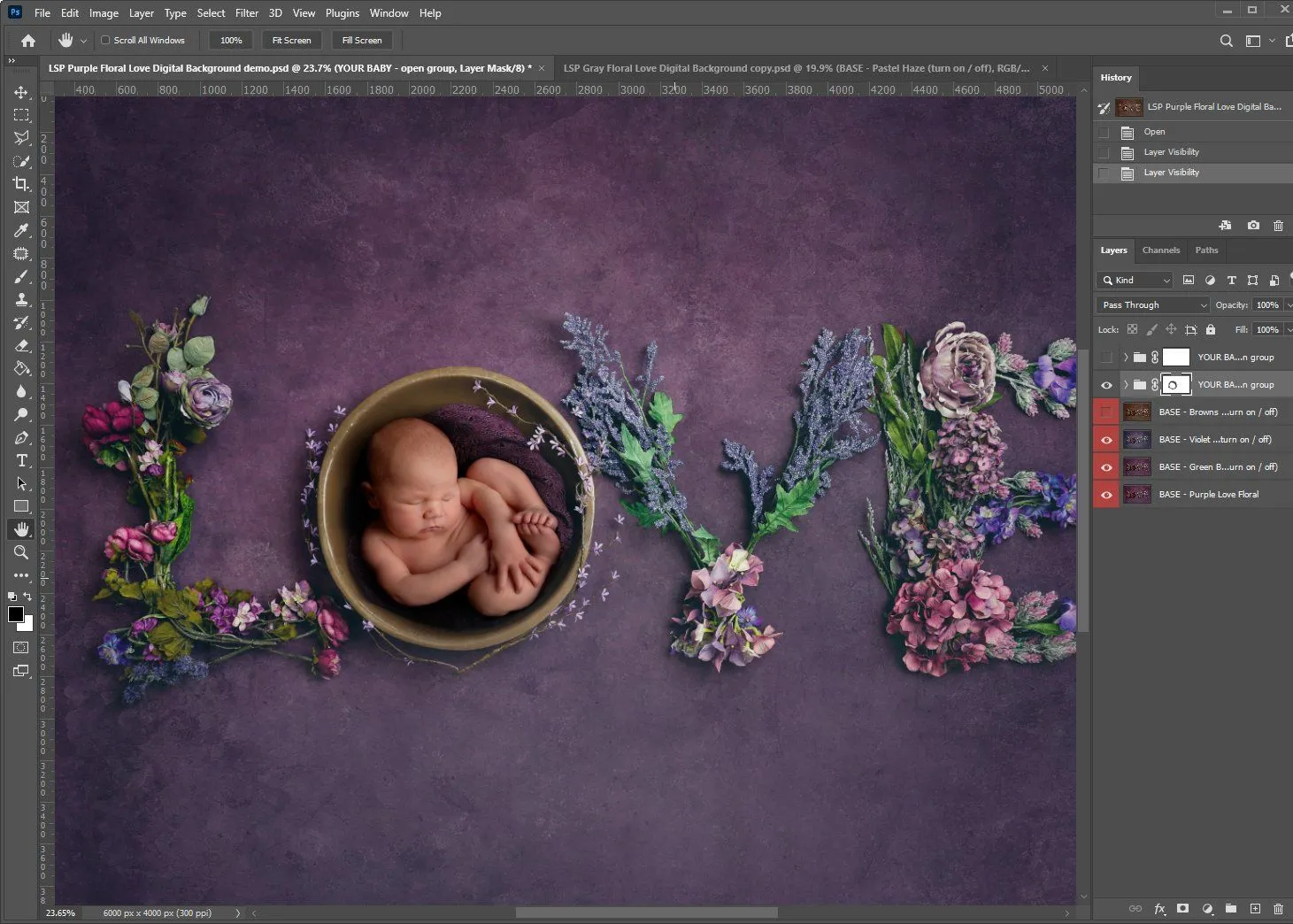Click the foreground color swatch

(15, 614)
